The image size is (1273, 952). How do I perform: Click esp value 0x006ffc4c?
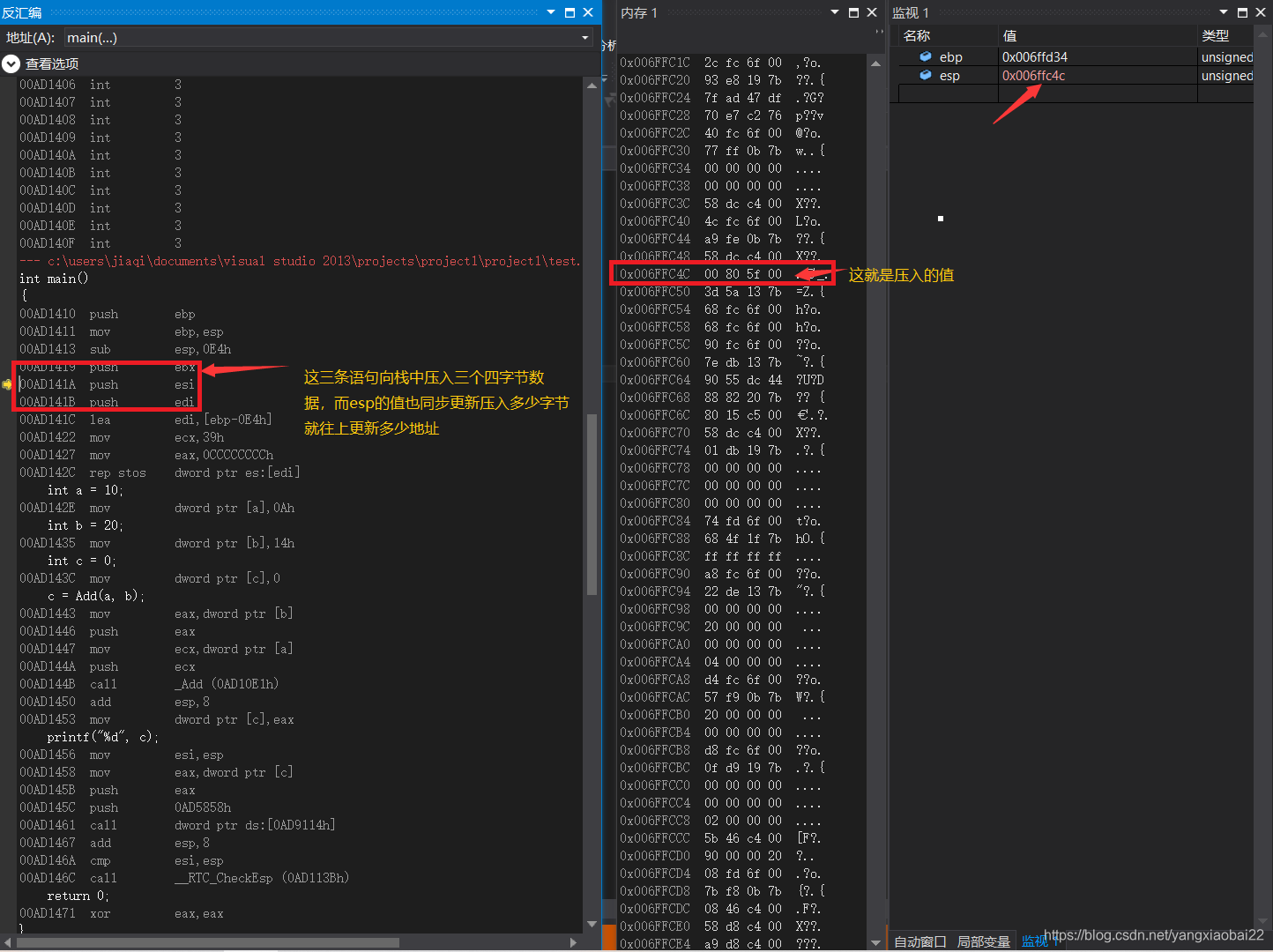[x=1033, y=75]
